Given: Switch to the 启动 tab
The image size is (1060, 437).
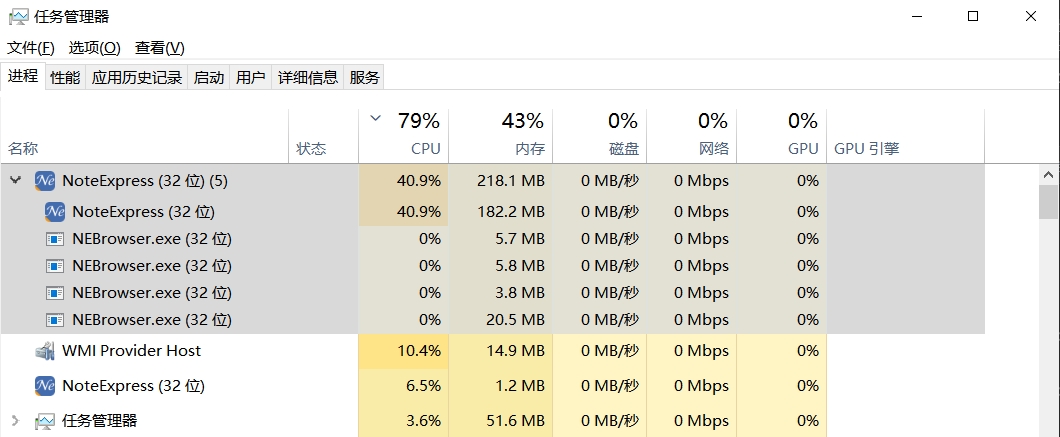Looking at the screenshot, I should click(x=209, y=77).
